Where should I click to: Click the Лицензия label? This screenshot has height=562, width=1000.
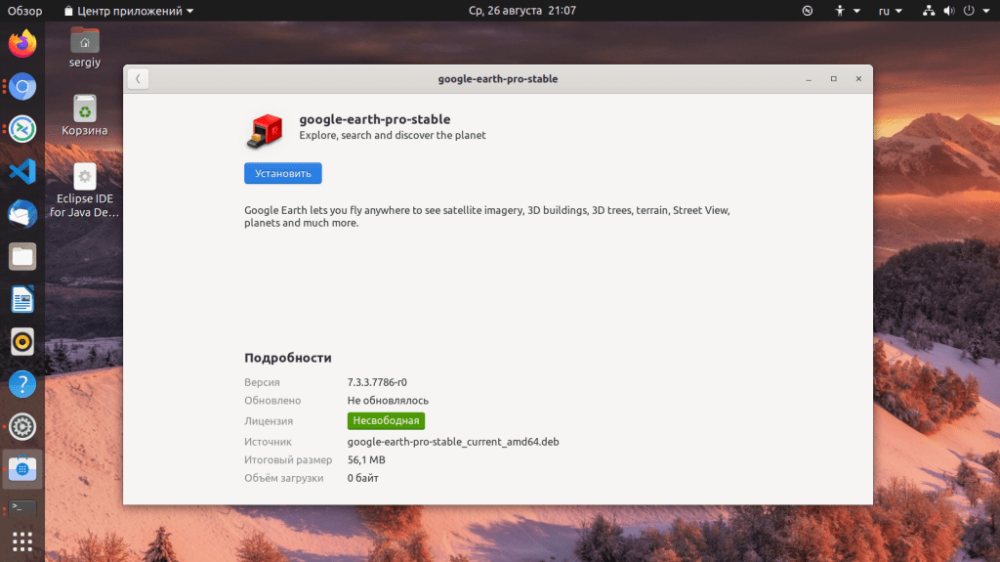point(268,421)
